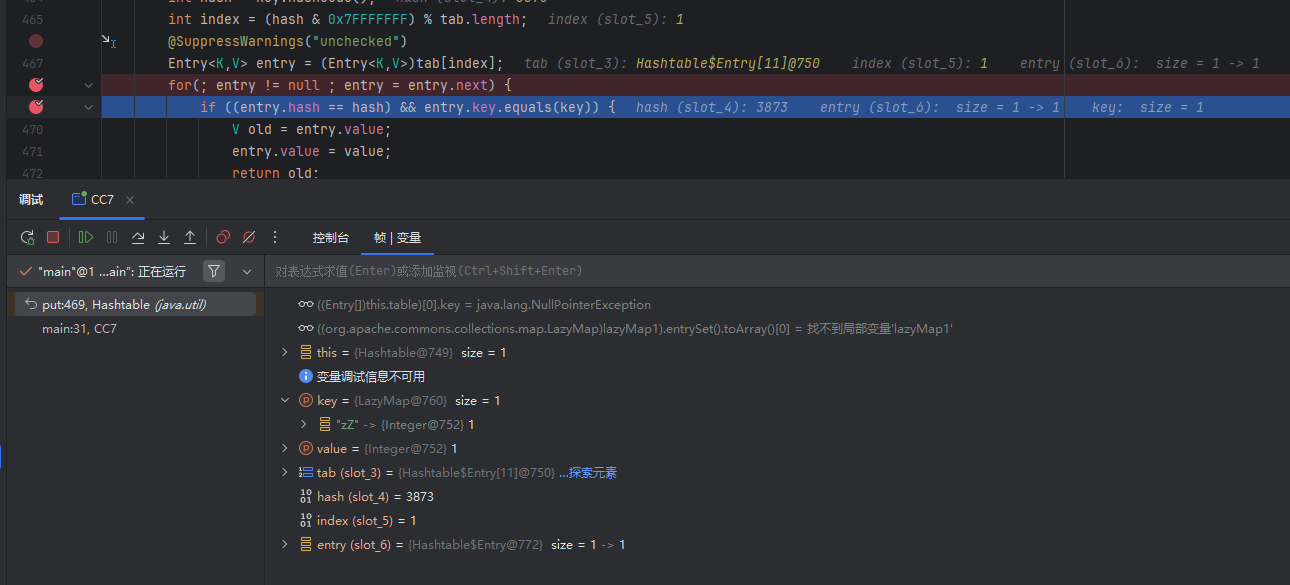Open the thread selector dropdown
Image resolution: width=1290 pixels, height=585 pixels.
(x=247, y=271)
